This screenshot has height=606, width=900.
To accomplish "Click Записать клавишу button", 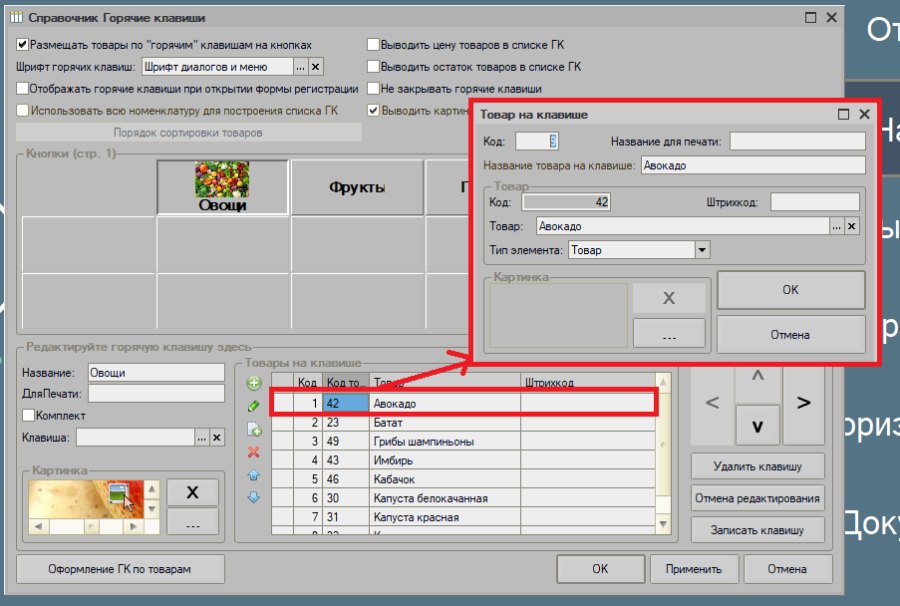I will tap(758, 530).
